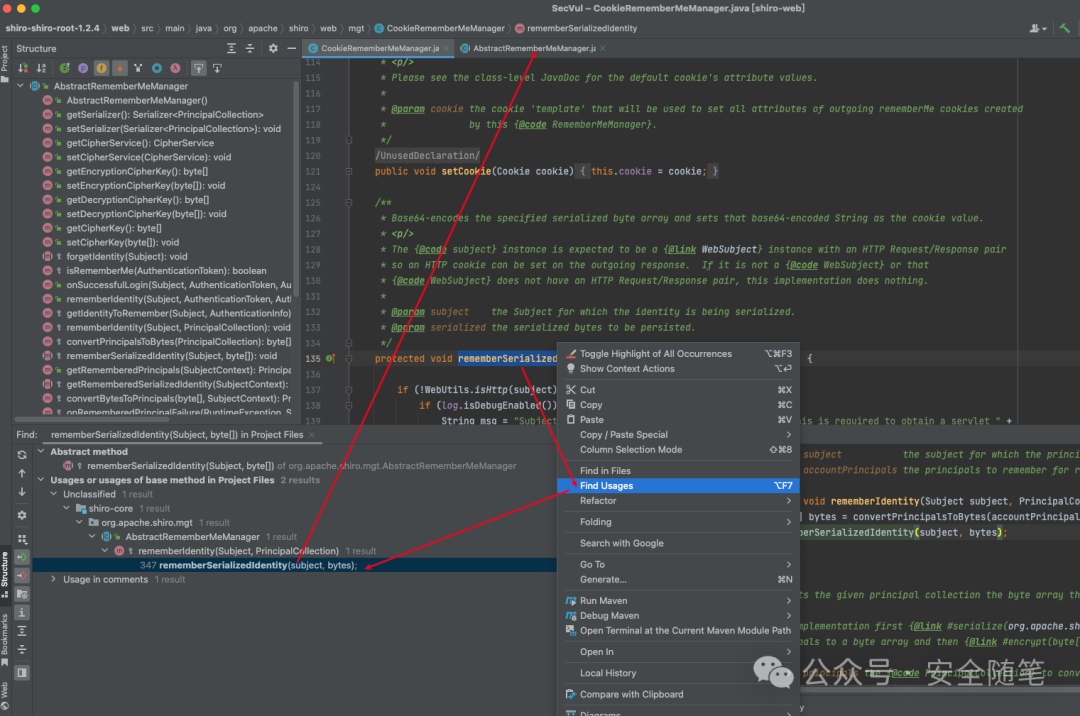Viewport: 1080px width, 716px height.
Task: Collapse all nodes in Structure panel header
Action: point(250,48)
